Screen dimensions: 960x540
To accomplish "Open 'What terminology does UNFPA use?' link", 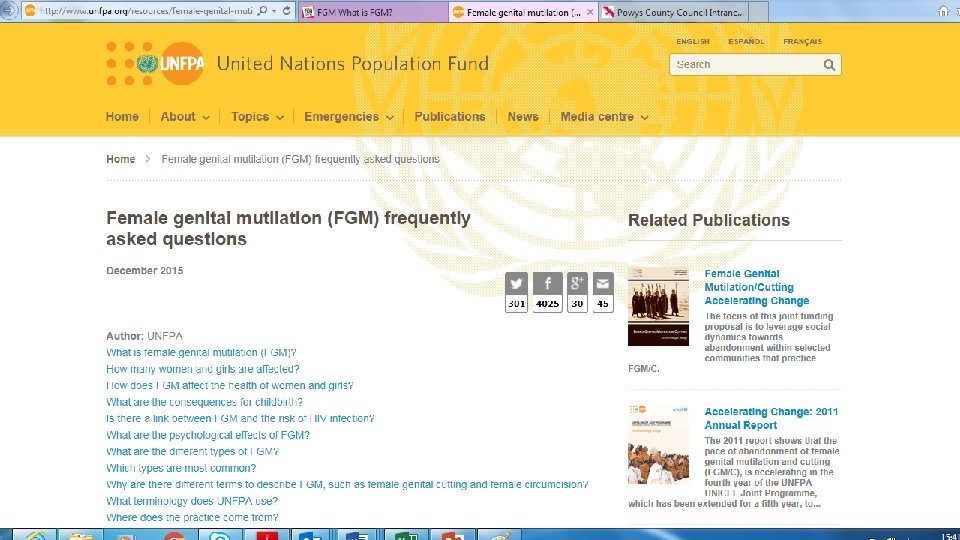I will (192, 501).
